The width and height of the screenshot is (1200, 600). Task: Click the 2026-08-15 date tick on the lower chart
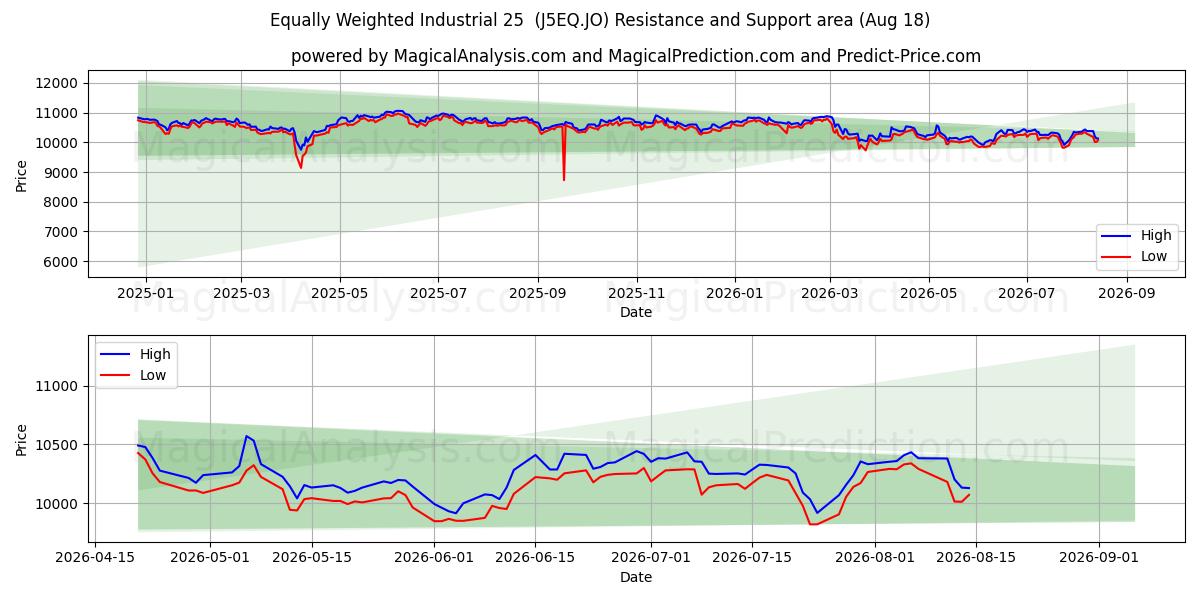[x=977, y=559]
